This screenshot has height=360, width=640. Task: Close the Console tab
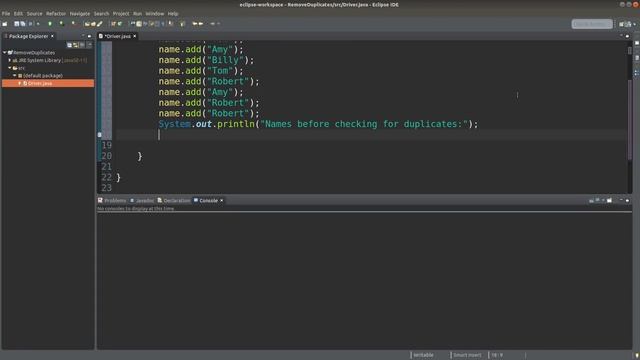(222, 200)
